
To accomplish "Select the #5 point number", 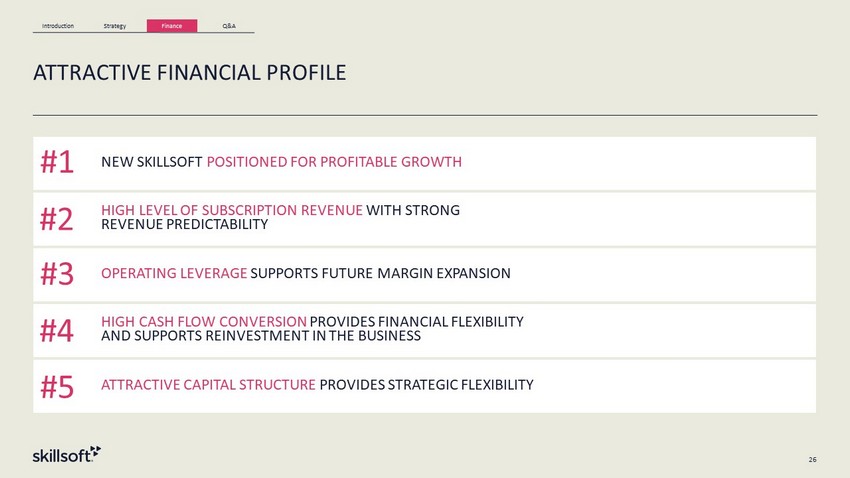I will coord(57,386).
